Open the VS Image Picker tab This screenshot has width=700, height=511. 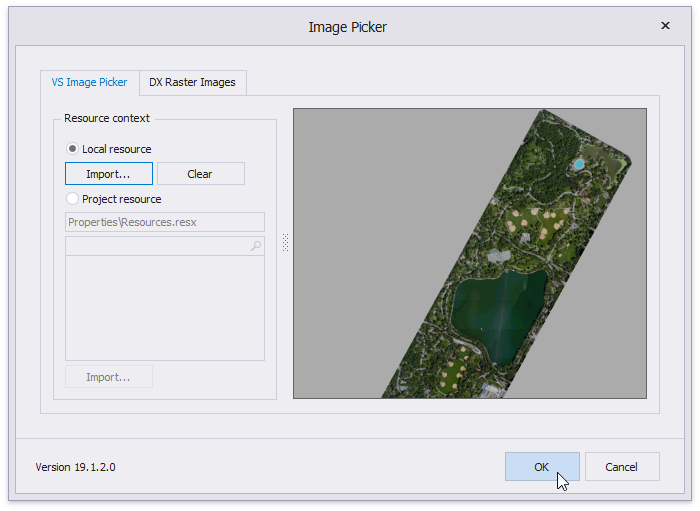tap(89, 82)
